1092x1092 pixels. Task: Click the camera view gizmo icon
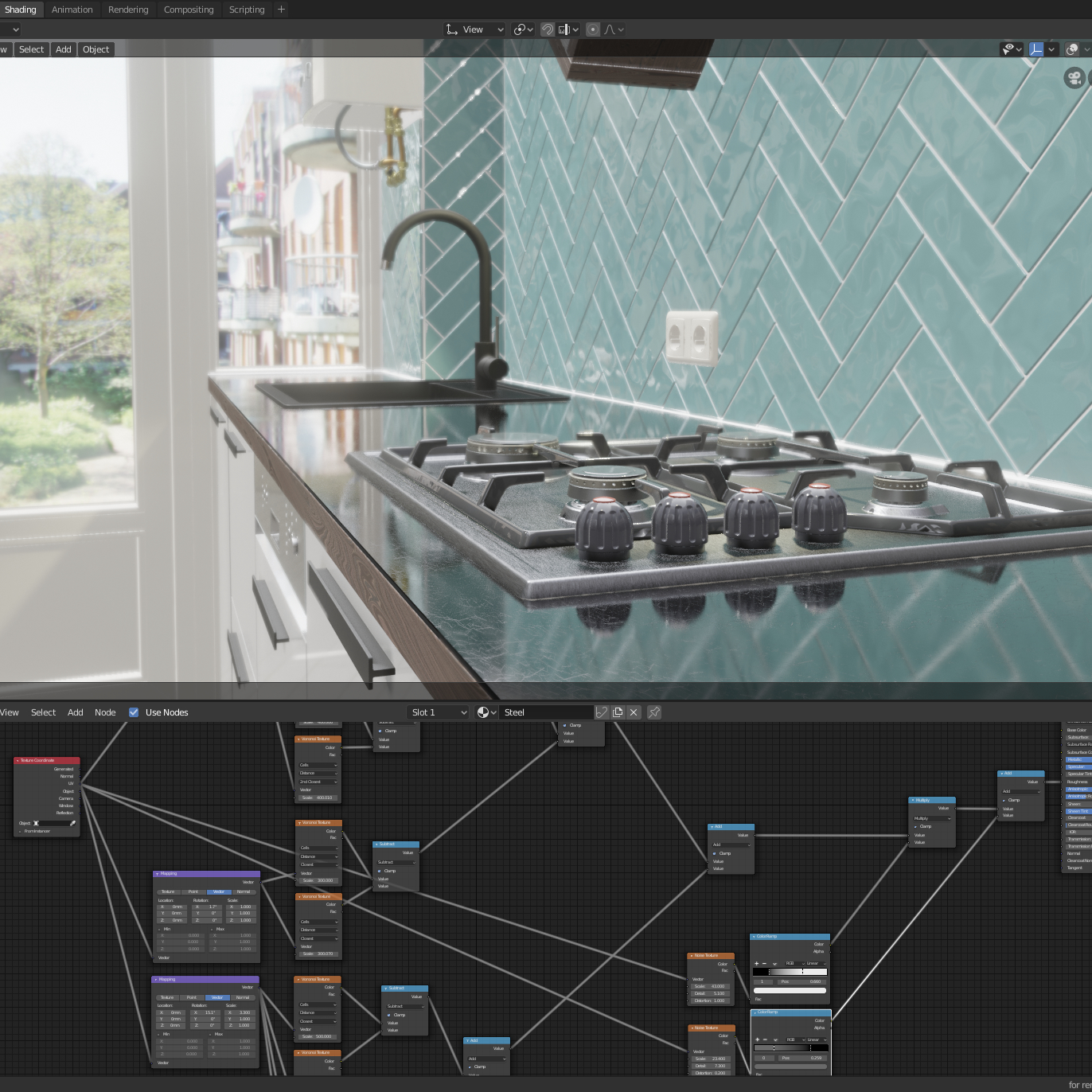click(1074, 78)
